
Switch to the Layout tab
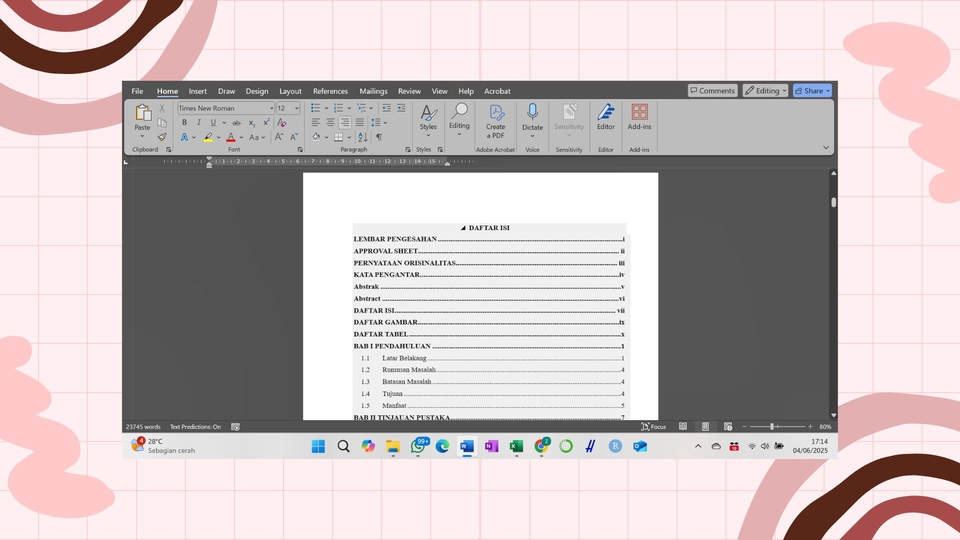(290, 91)
